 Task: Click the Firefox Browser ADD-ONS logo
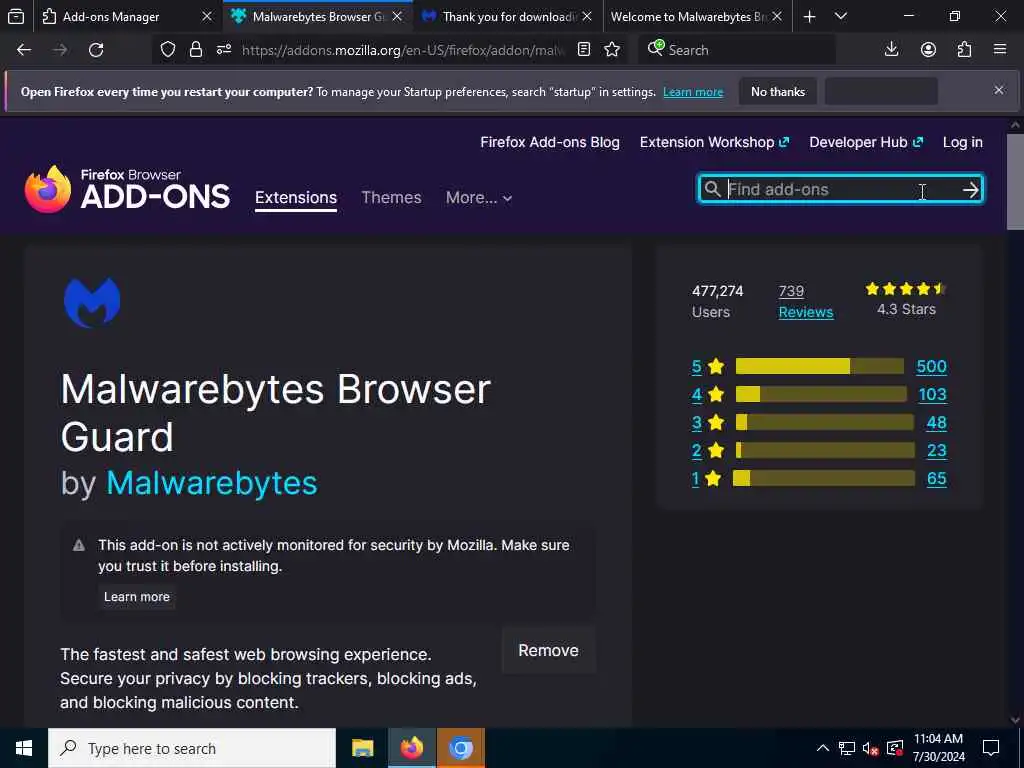(x=127, y=189)
